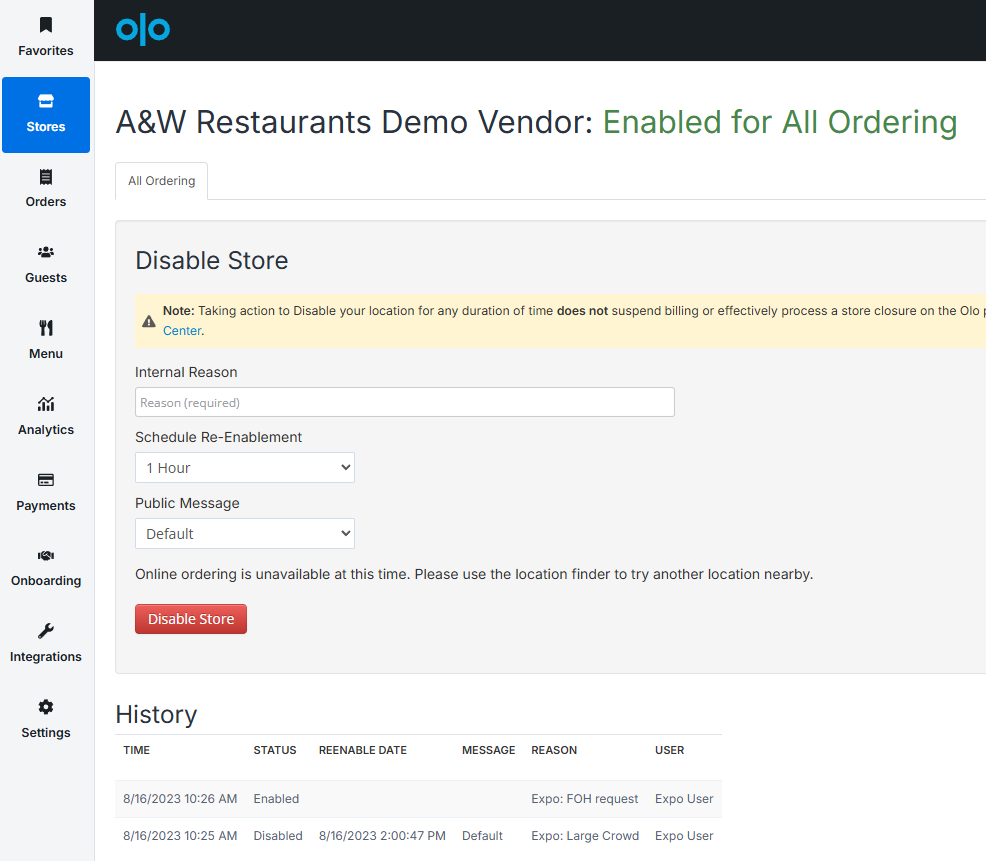View Analytics chart icon
This screenshot has height=861, width=986.
click(45, 404)
